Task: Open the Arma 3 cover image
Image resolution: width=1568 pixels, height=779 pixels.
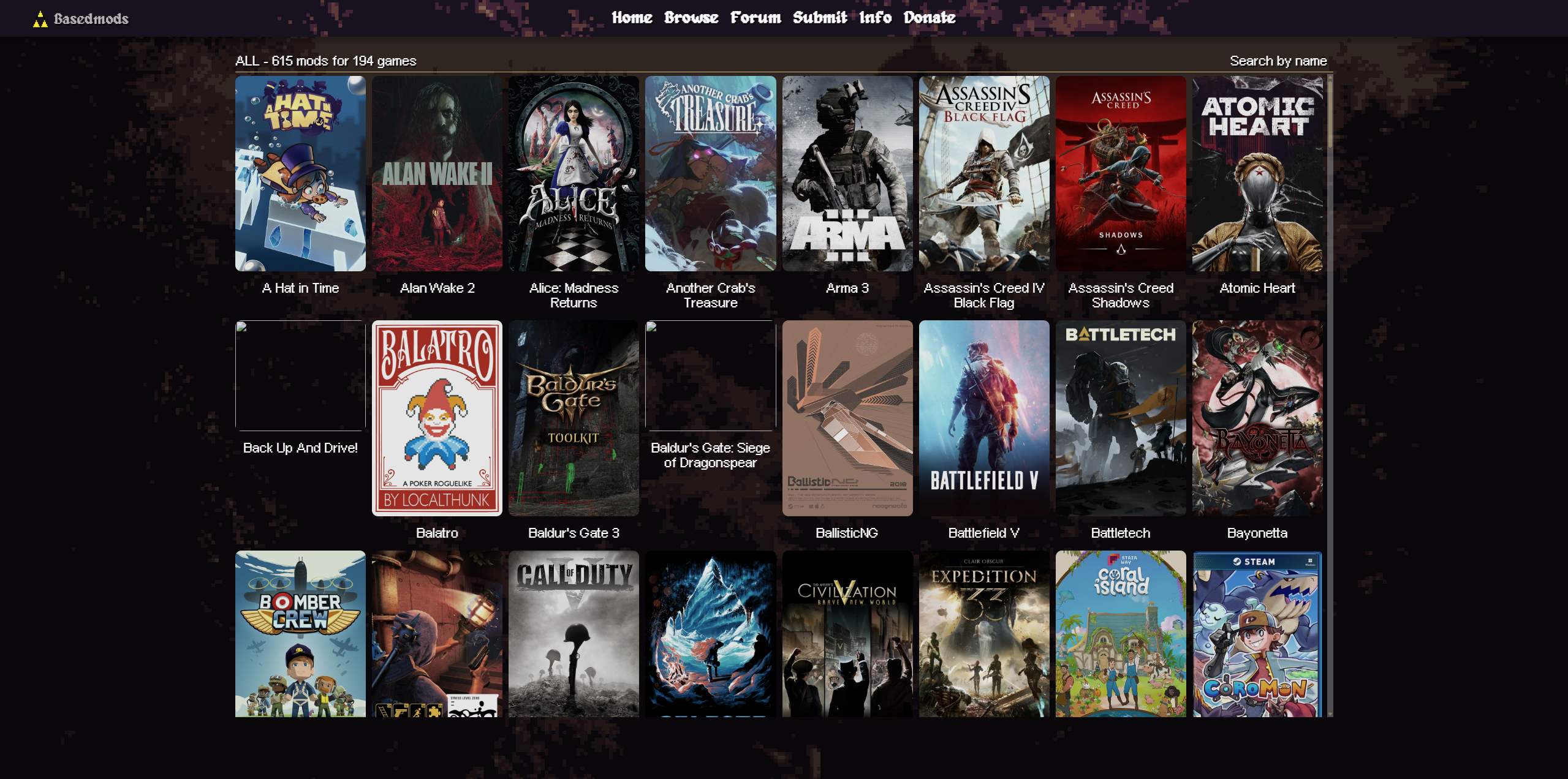Action: [x=847, y=173]
